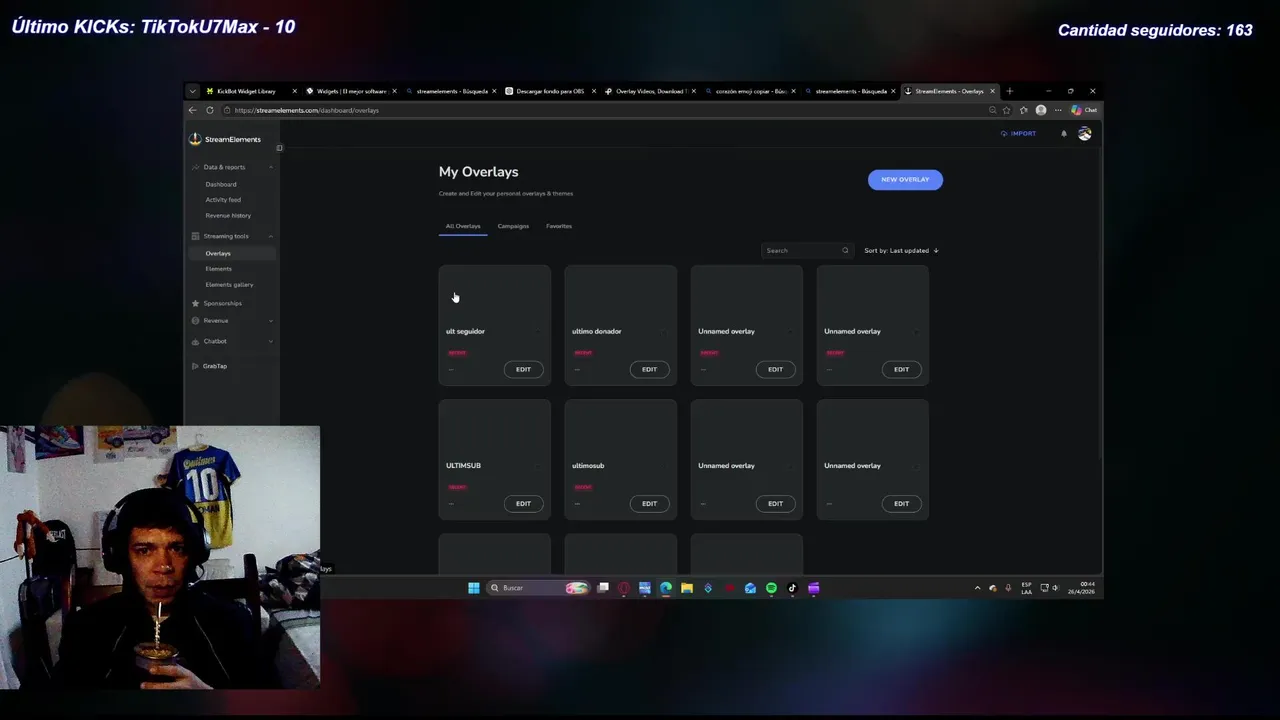Edit the ult seguidor overlay

[x=523, y=369]
